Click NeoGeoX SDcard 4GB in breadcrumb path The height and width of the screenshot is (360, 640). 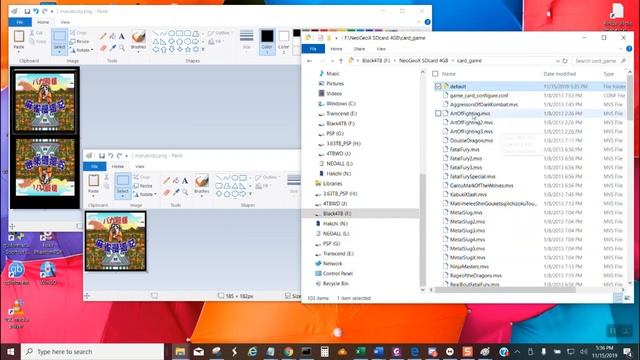coord(423,61)
